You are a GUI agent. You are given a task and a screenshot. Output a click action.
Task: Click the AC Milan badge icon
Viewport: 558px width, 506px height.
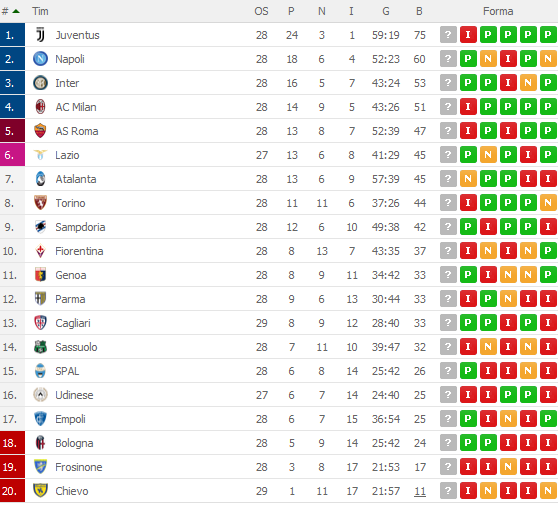pyautogui.click(x=40, y=107)
